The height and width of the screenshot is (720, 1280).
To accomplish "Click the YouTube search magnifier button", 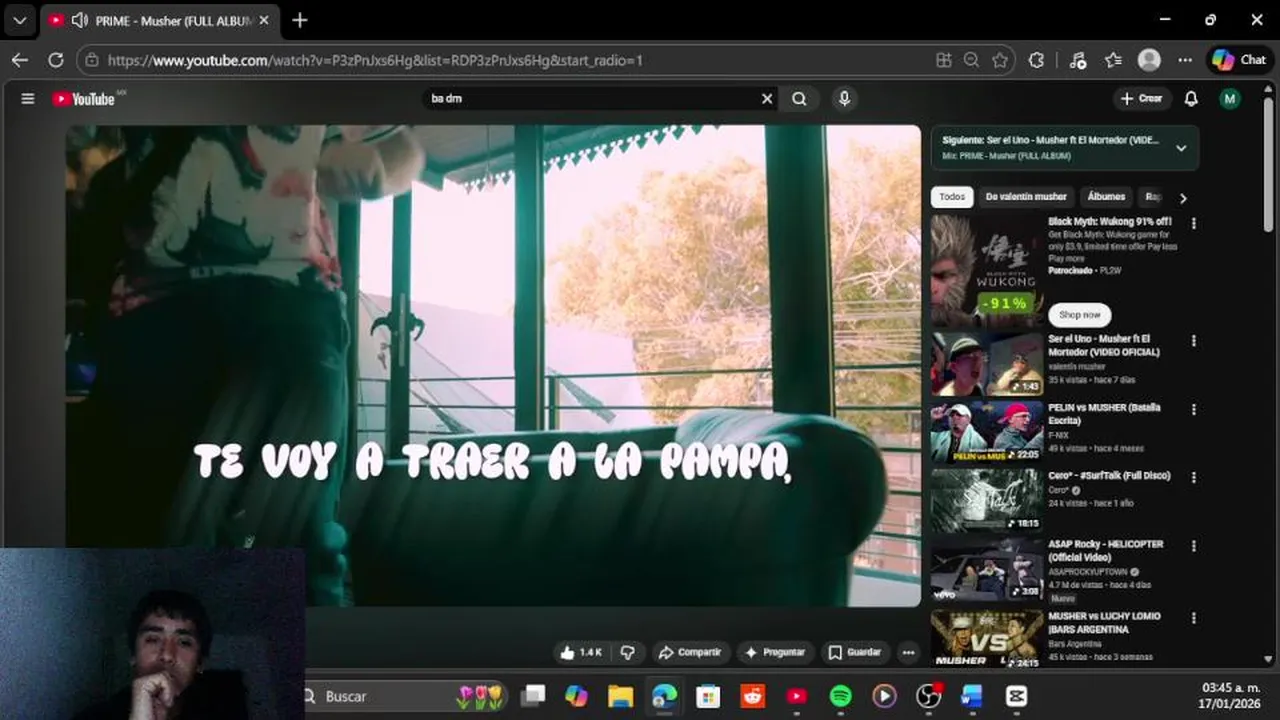I will pyautogui.click(x=799, y=99).
